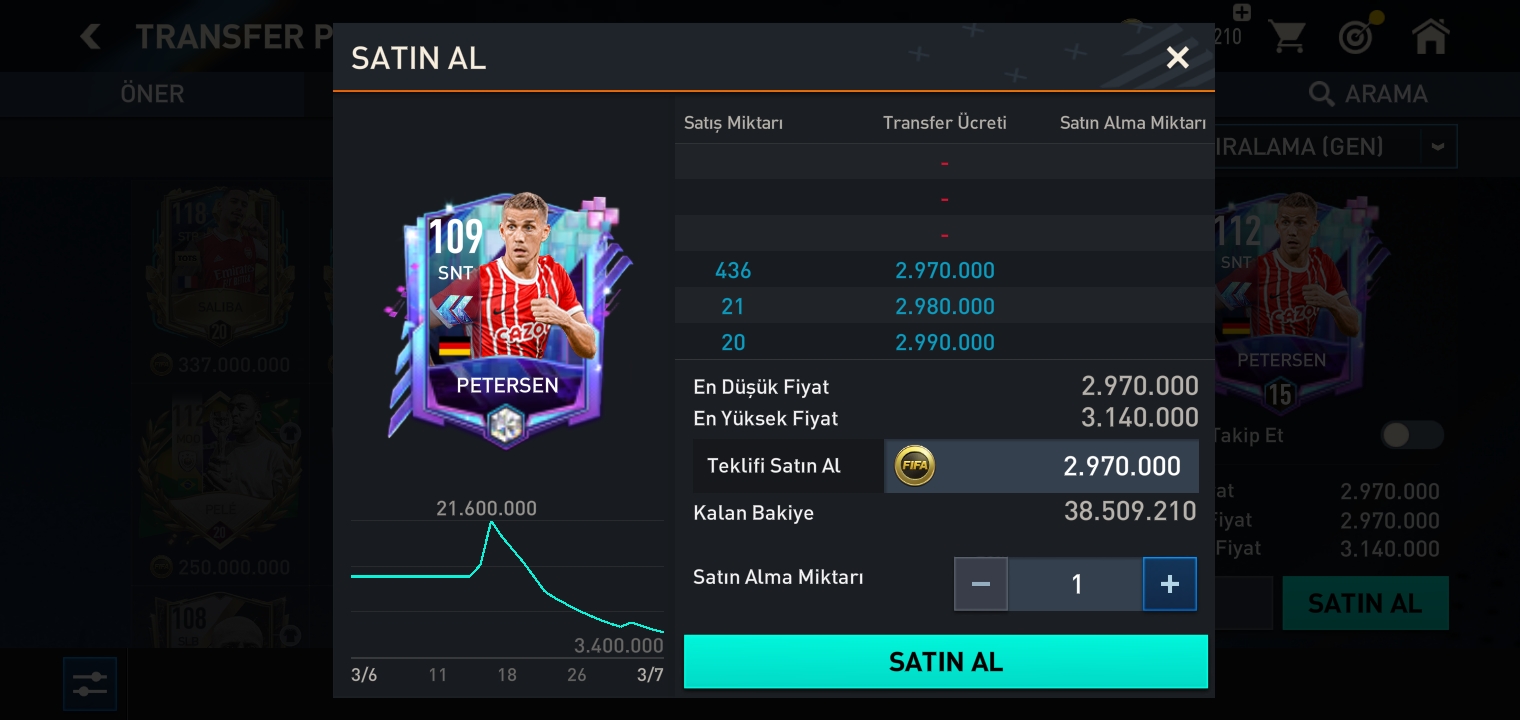The height and width of the screenshot is (720, 1520).
Task: Expand the Sıralama (GEN) dropdown arrow
Action: coord(1438,147)
